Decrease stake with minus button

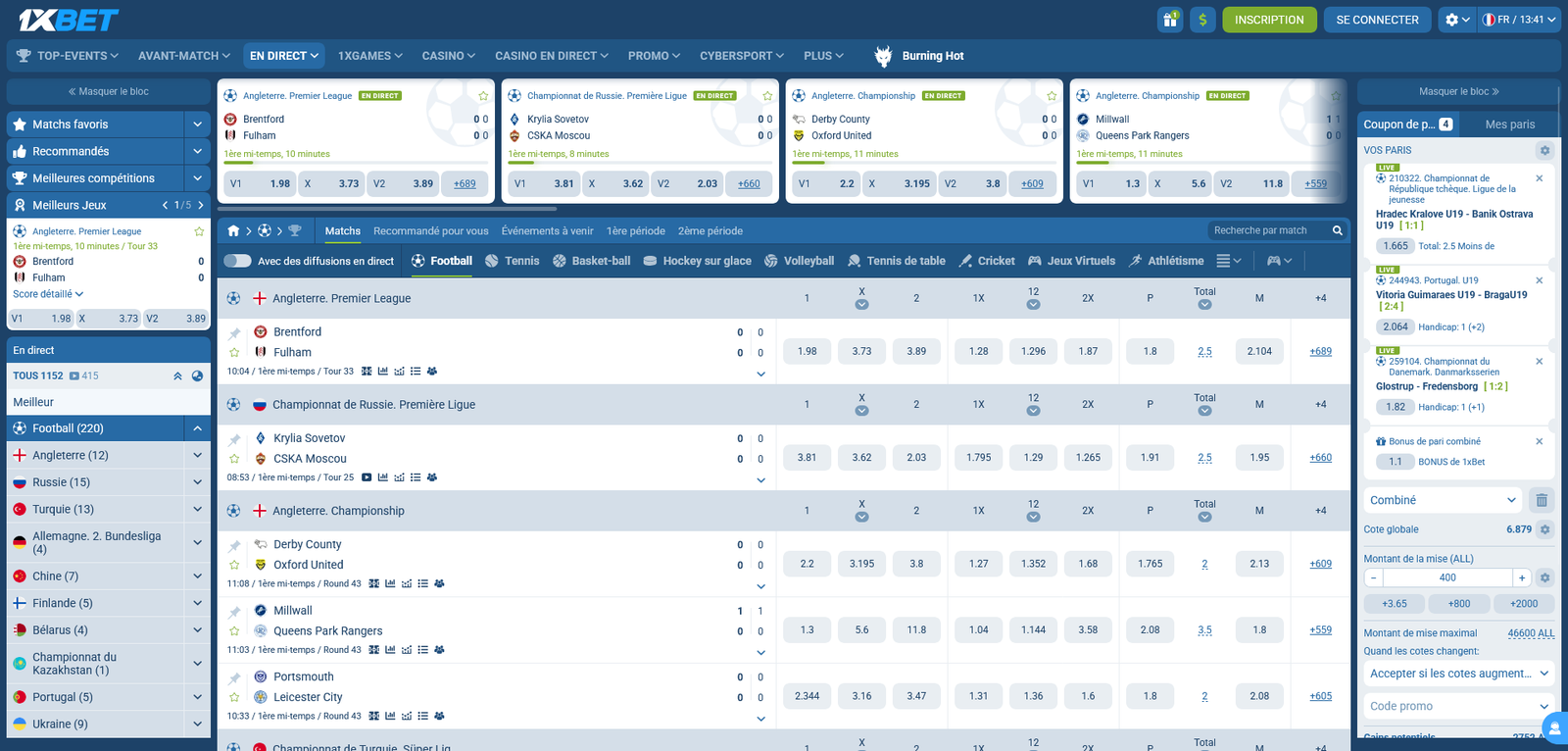coord(1374,577)
